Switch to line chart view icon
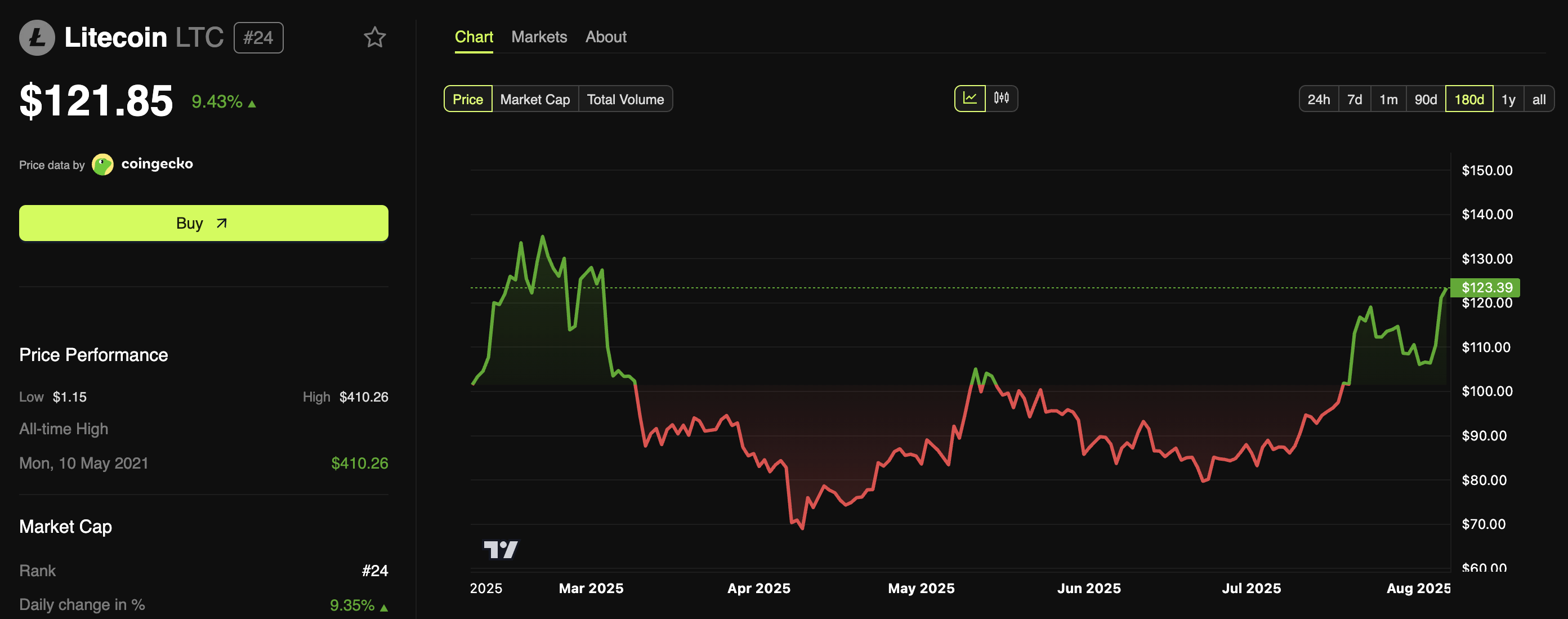The width and height of the screenshot is (1568, 619). (x=970, y=99)
